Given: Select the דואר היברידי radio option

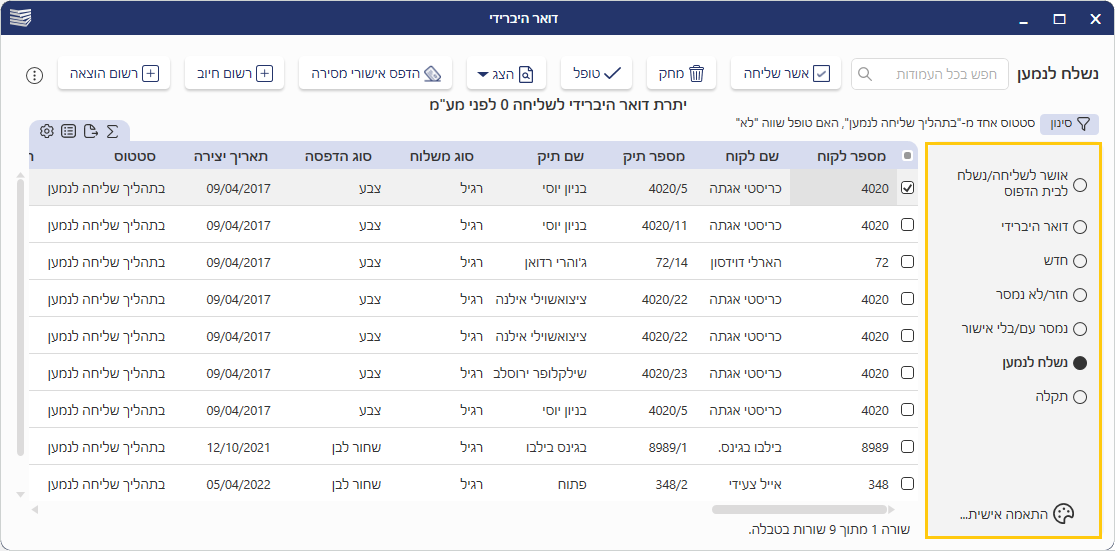Looking at the screenshot, I should pyautogui.click(x=1079, y=227).
